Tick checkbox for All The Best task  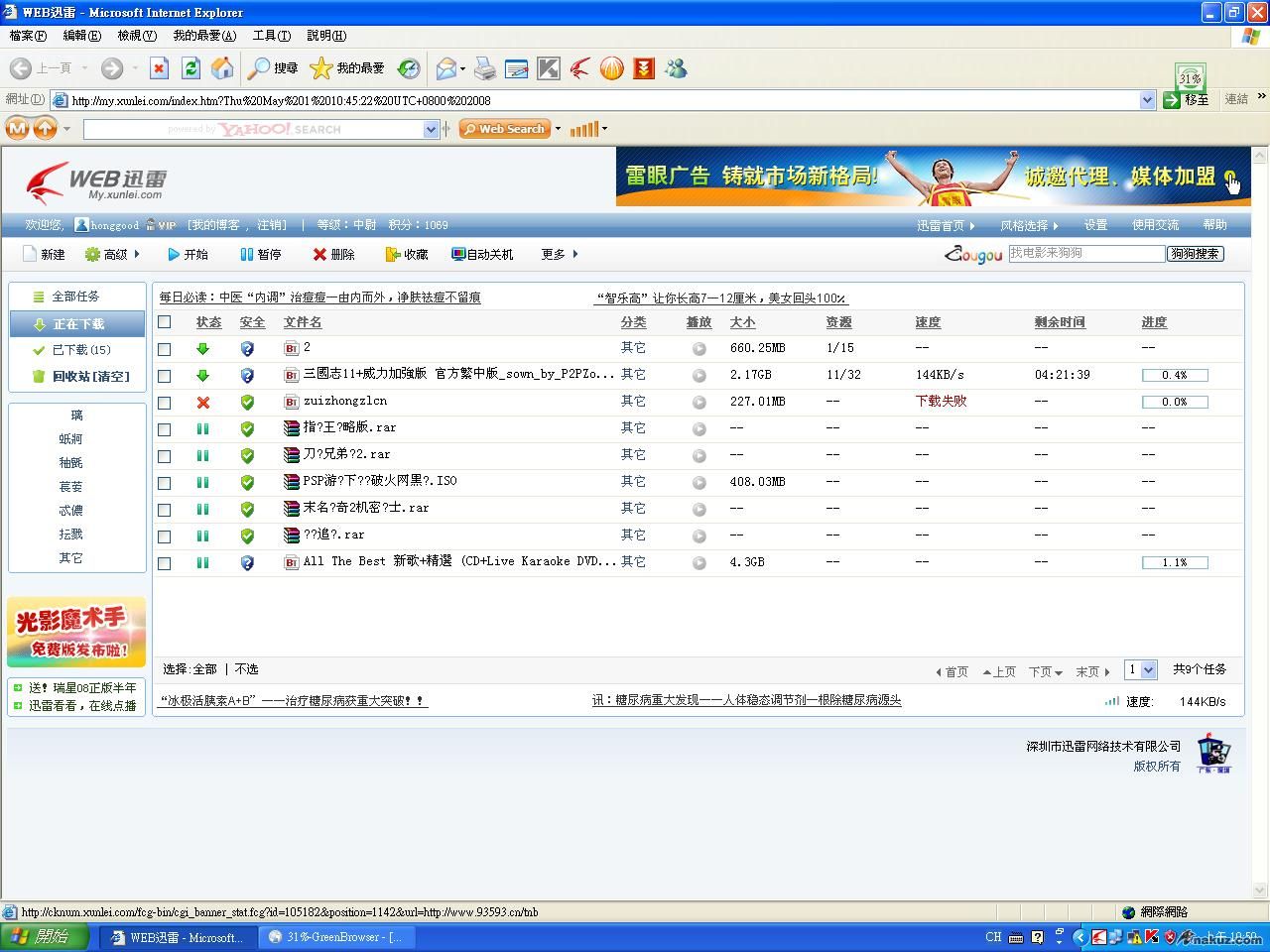click(x=165, y=563)
